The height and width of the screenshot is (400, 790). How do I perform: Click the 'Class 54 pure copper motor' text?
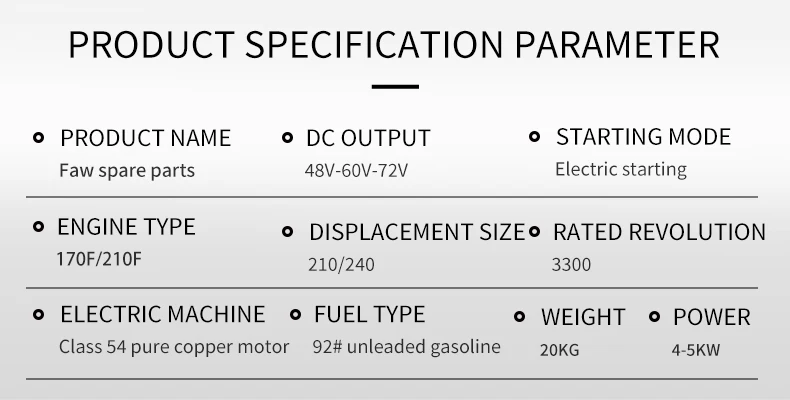(x=174, y=347)
